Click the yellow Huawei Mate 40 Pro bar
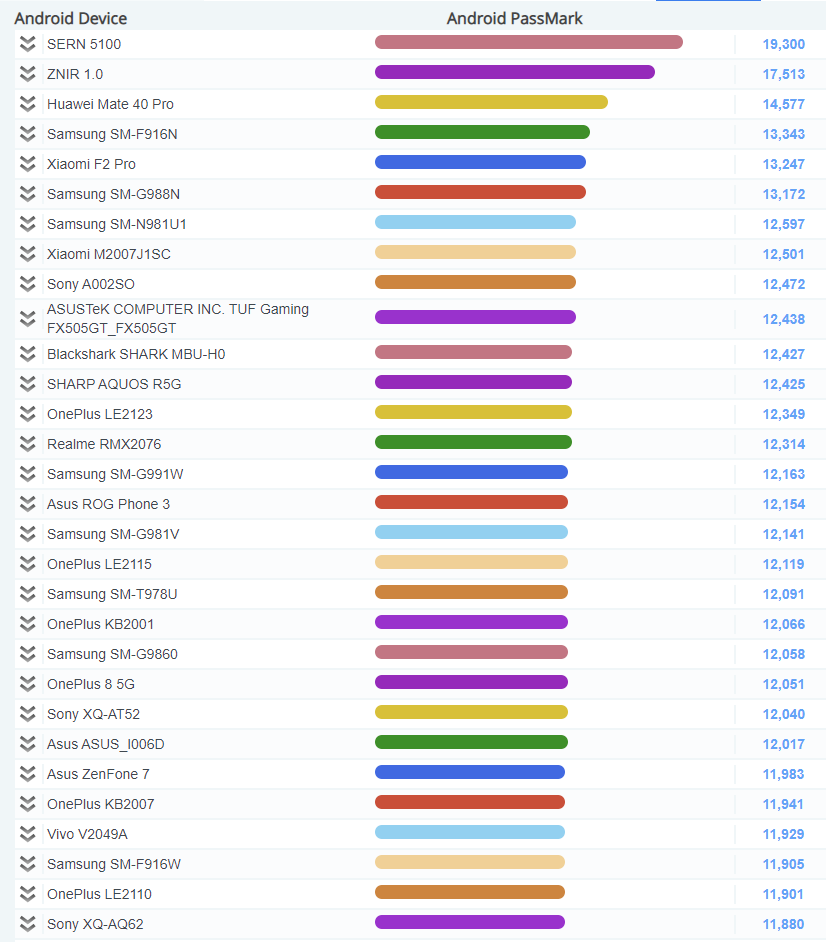Image resolution: width=826 pixels, height=942 pixels. 491,102
